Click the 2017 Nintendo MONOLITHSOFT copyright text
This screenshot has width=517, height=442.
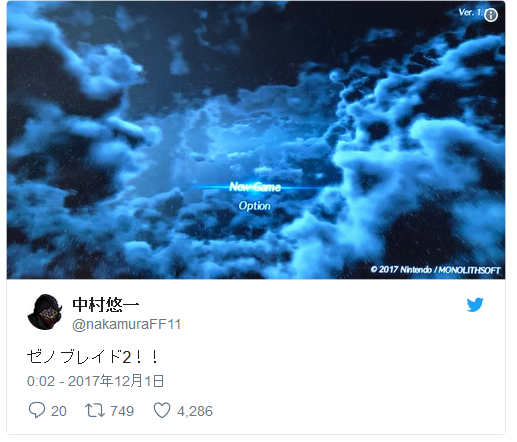pyautogui.click(x=435, y=270)
